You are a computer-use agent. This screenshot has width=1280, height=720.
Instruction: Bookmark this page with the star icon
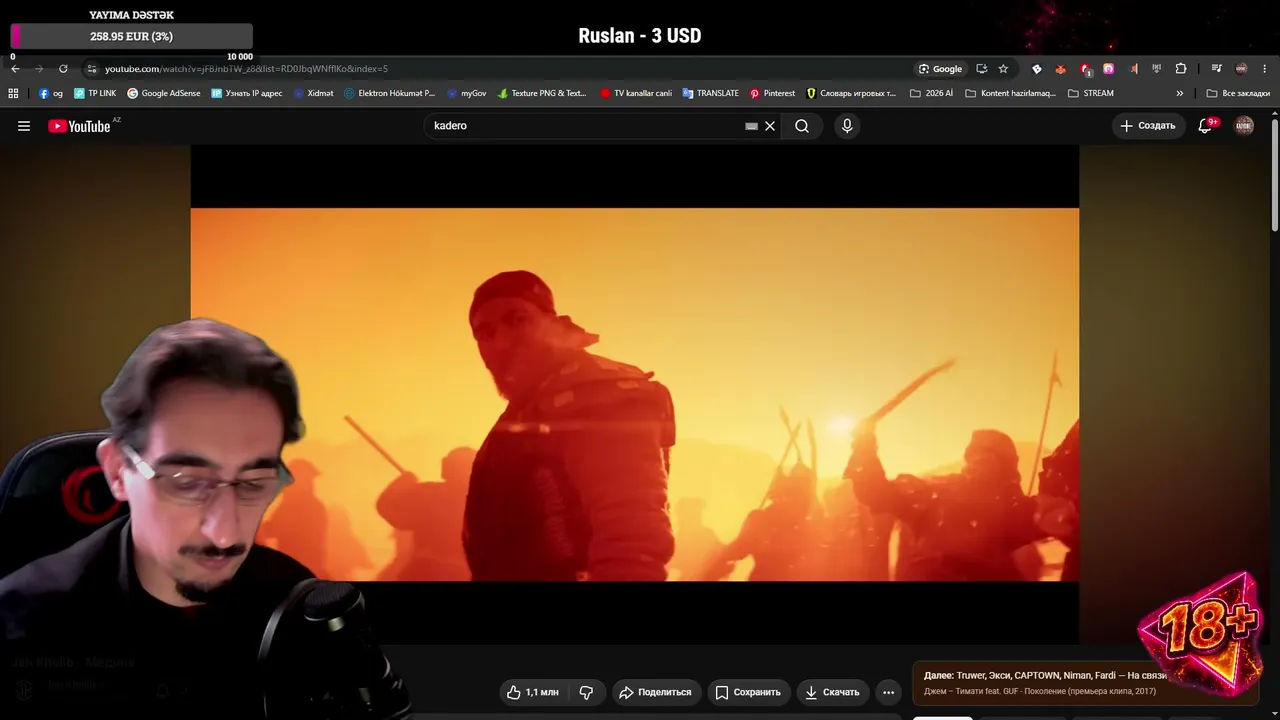pos(1003,69)
